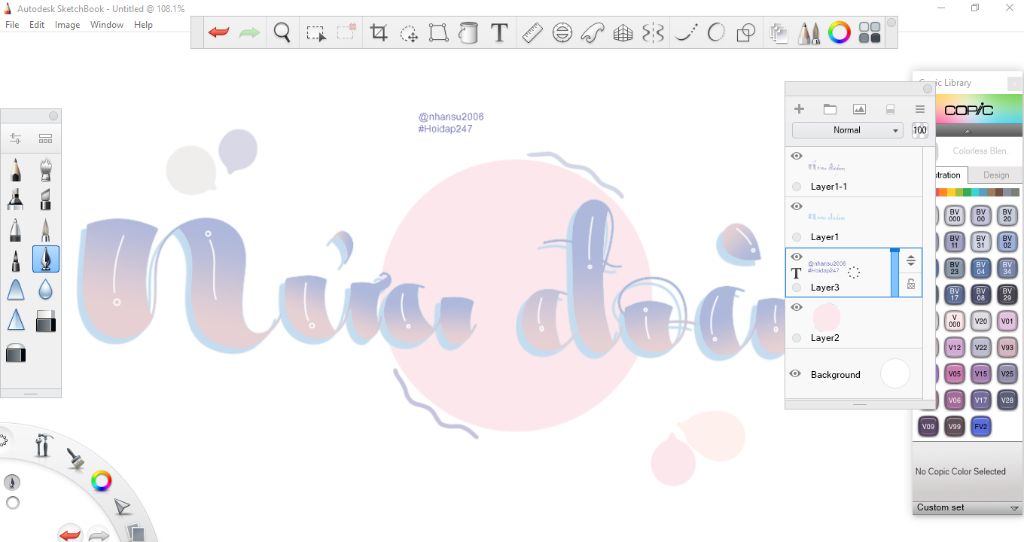This screenshot has width=1024, height=542.
Task: Open the Copic Library toolbar icon
Action: coord(869,32)
